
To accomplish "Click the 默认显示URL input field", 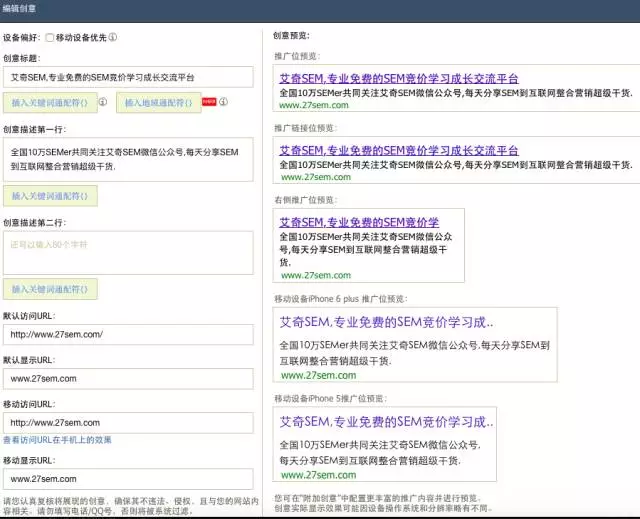I will [128, 379].
